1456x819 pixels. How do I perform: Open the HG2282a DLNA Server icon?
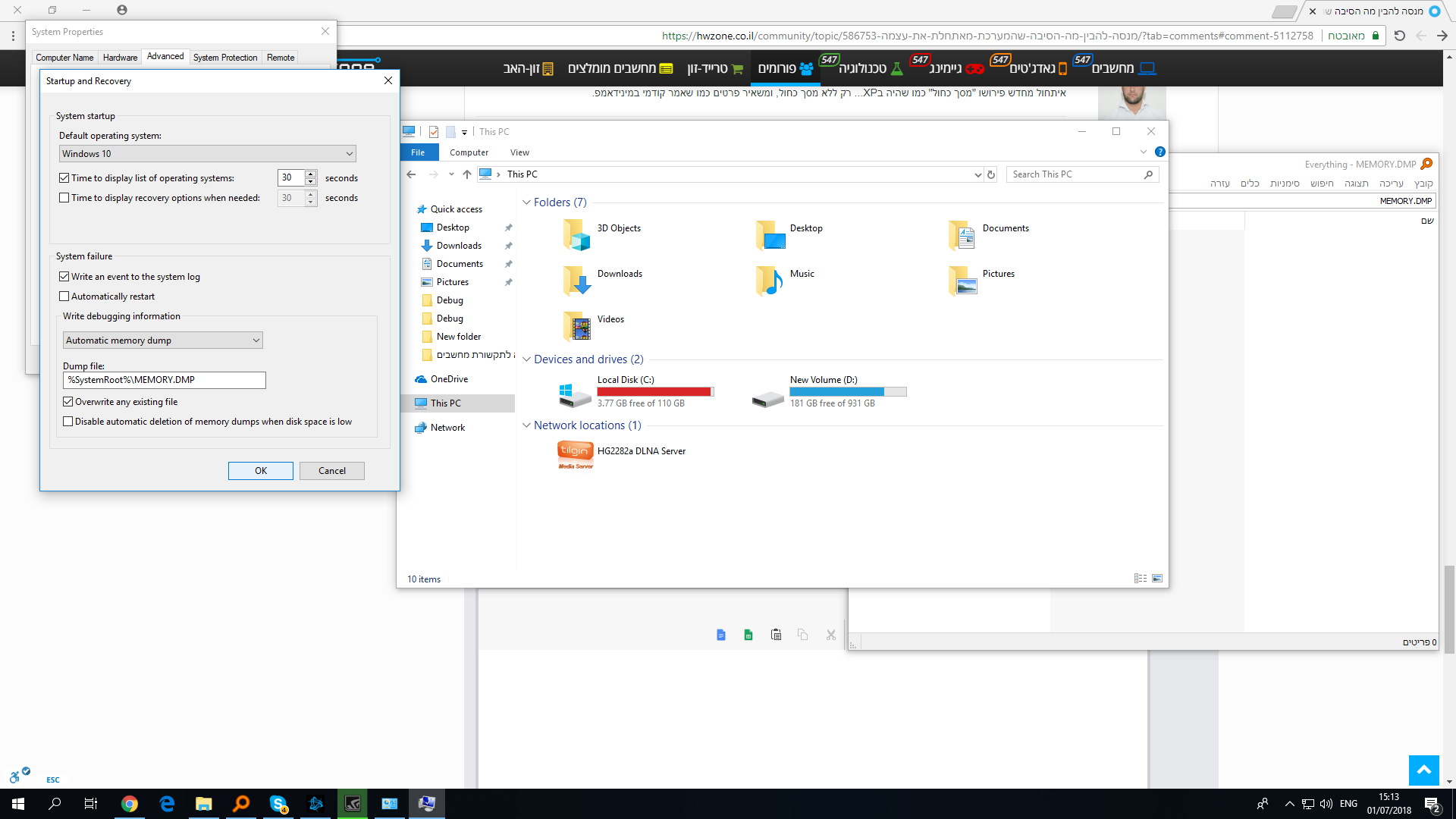coord(576,454)
